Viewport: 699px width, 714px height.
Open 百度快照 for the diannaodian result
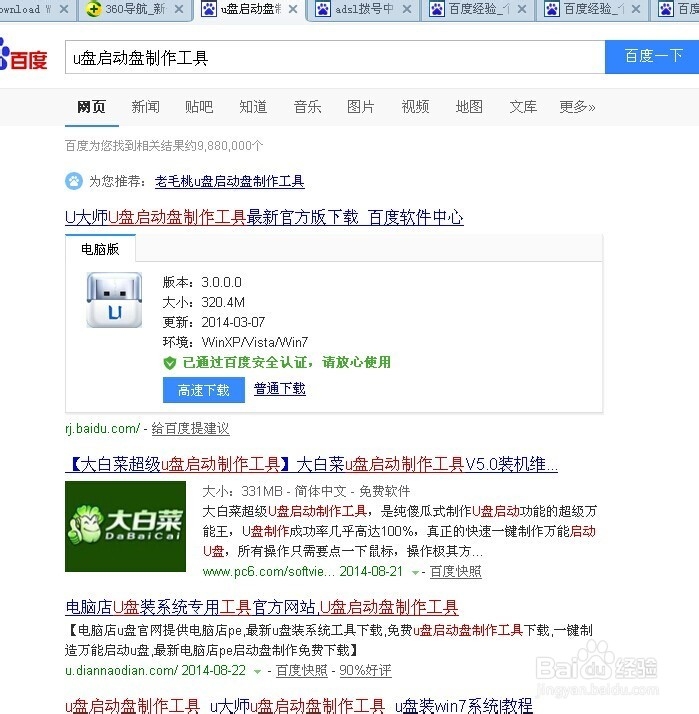(x=302, y=670)
